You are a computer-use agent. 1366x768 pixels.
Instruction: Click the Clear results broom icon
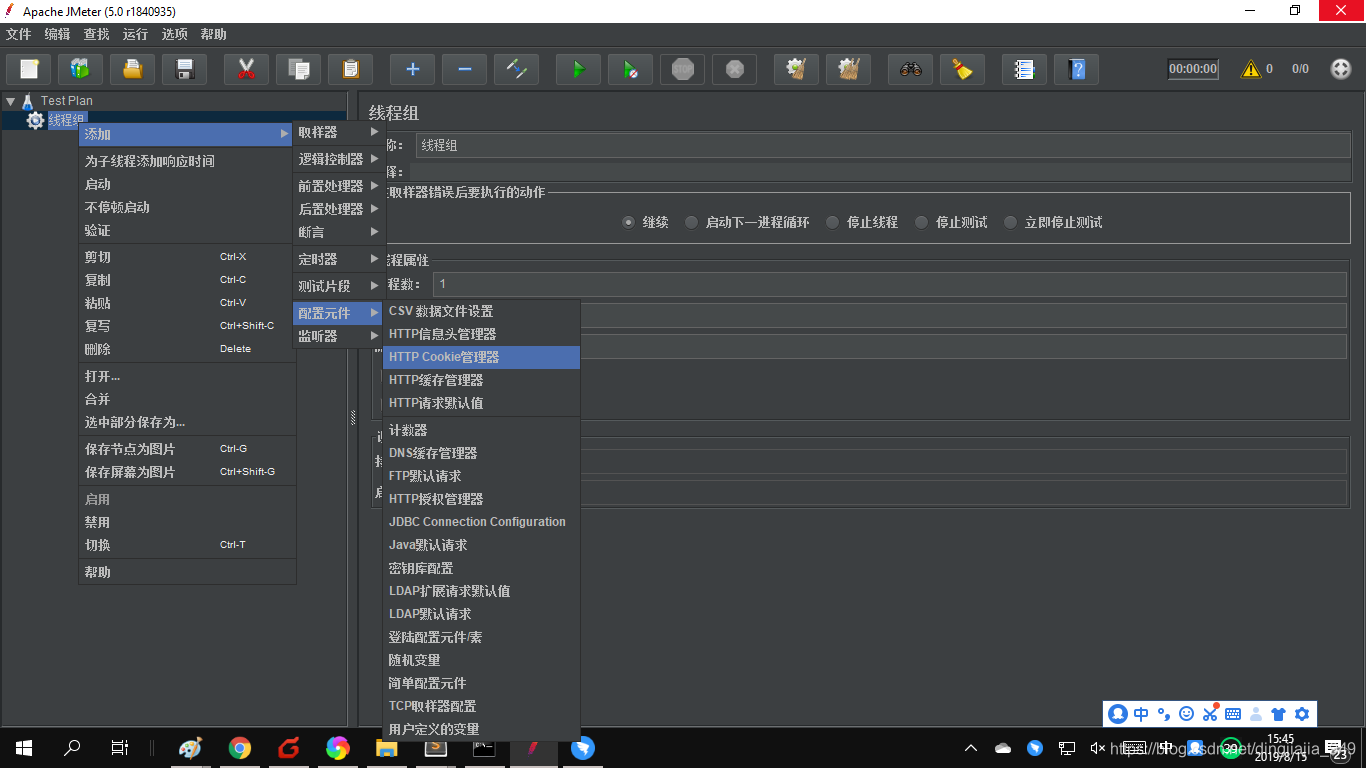796,69
